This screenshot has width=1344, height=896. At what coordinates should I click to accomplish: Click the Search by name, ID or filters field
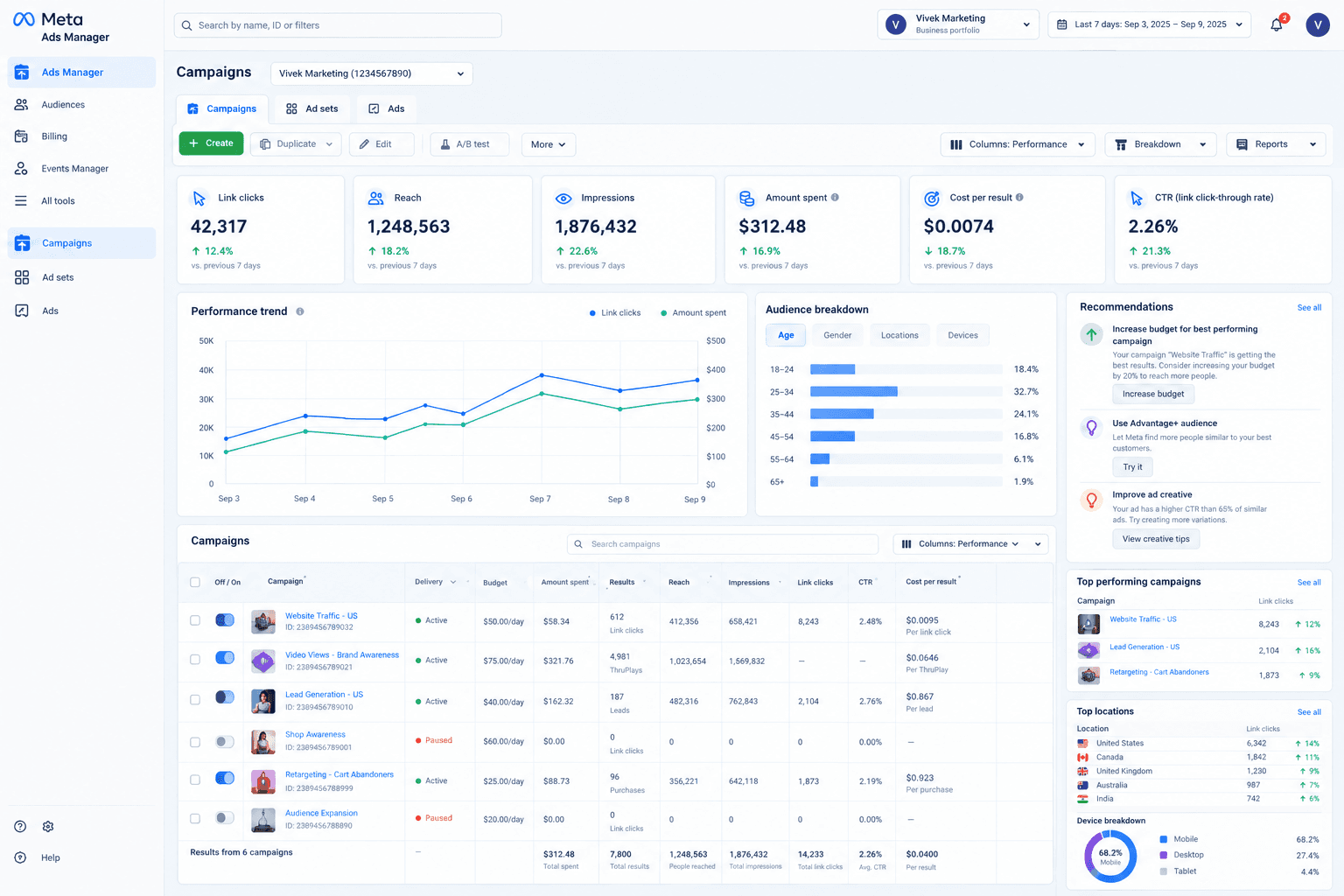(338, 25)
